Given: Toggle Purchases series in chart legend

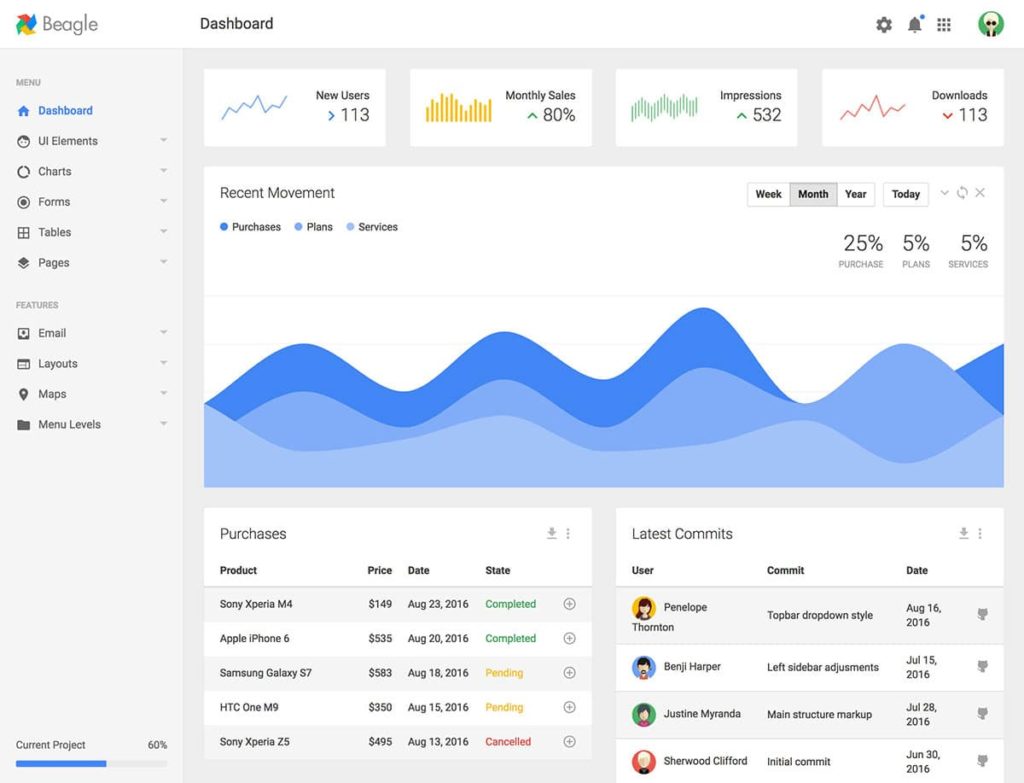Looking at the screenshot, I should 250,227.
